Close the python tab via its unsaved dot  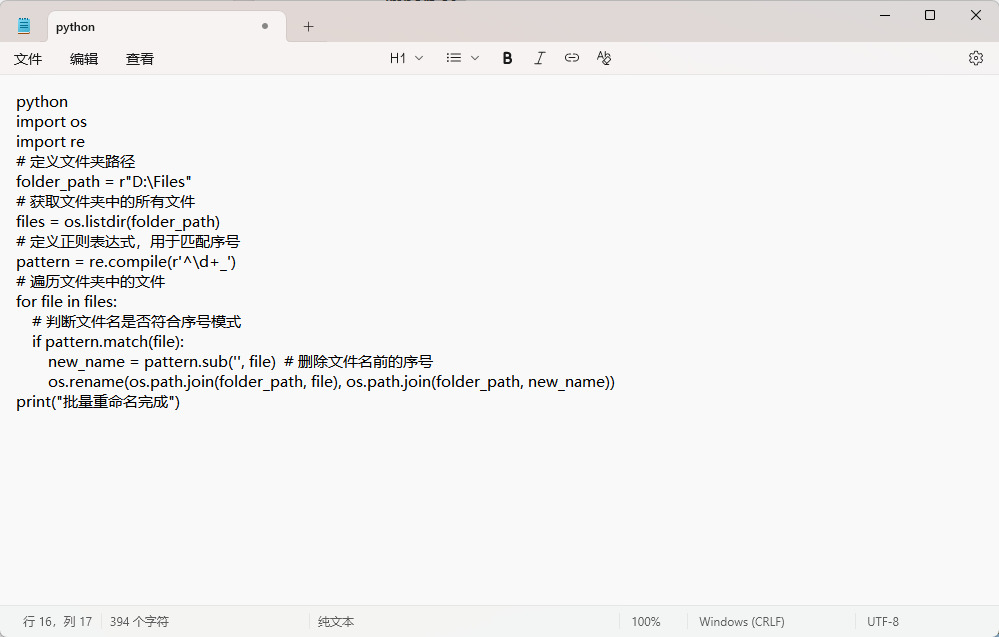pos(265,27)
